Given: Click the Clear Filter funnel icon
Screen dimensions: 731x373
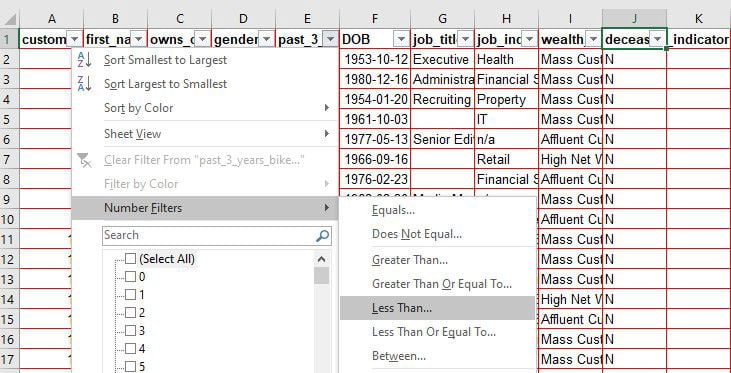Looking at the screenshot, I should click(x=84, y=160).
